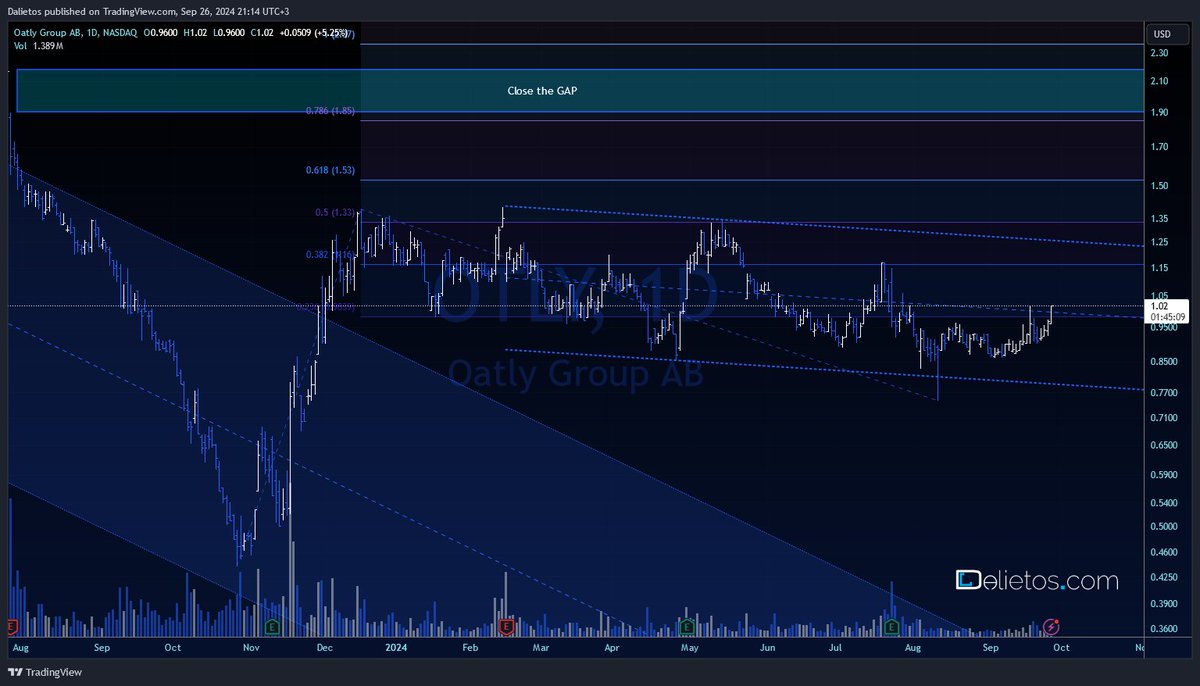Image resolution: width=1200 pixels, height=686 pixels.
Task: Click the Apr label on time axis
Action: 612,648
